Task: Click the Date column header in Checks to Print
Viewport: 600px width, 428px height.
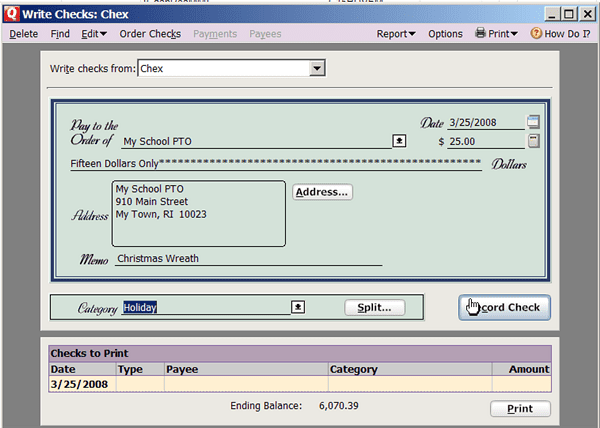Action: 83,369
